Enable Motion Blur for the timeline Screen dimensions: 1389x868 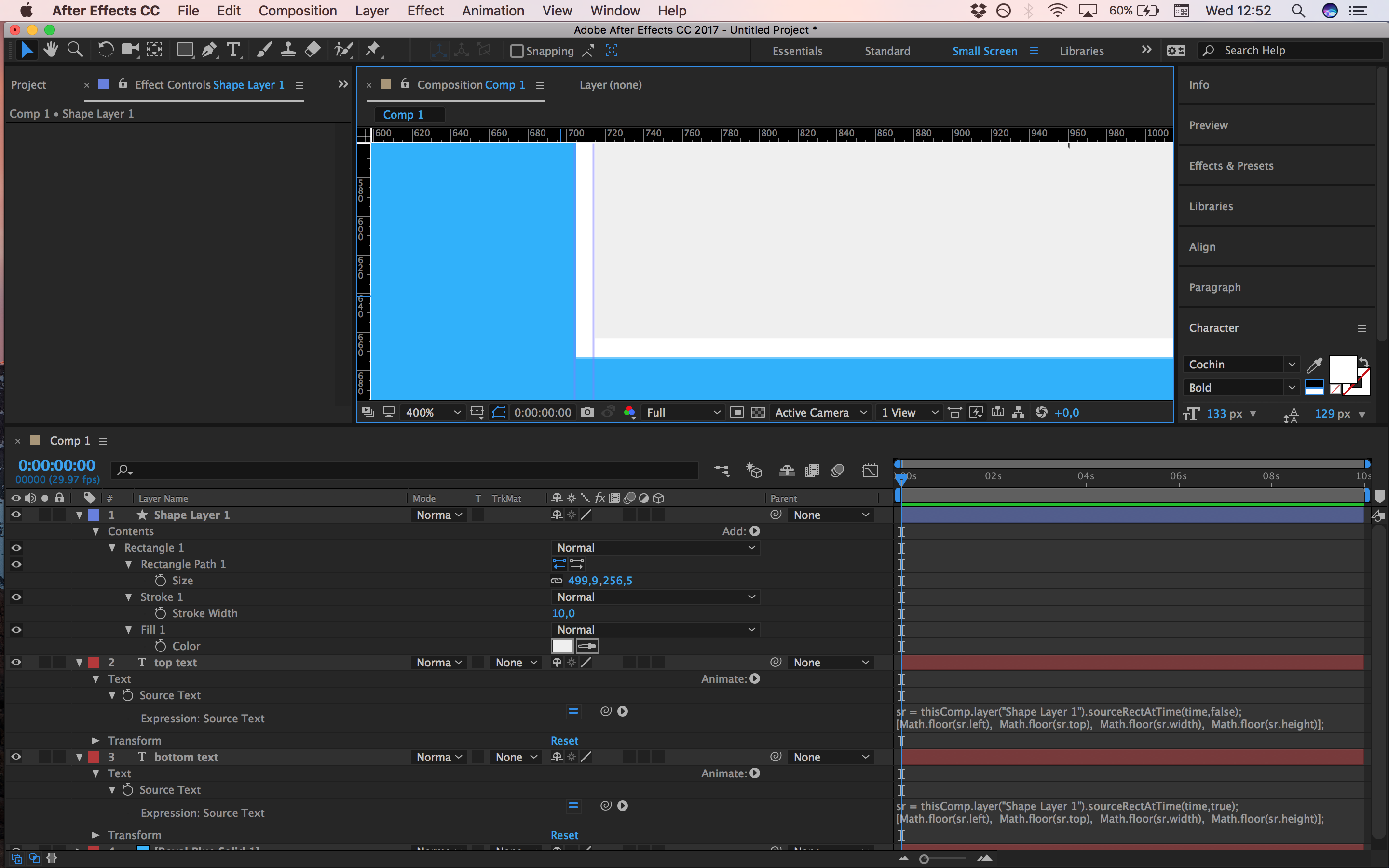pos(837,471)
